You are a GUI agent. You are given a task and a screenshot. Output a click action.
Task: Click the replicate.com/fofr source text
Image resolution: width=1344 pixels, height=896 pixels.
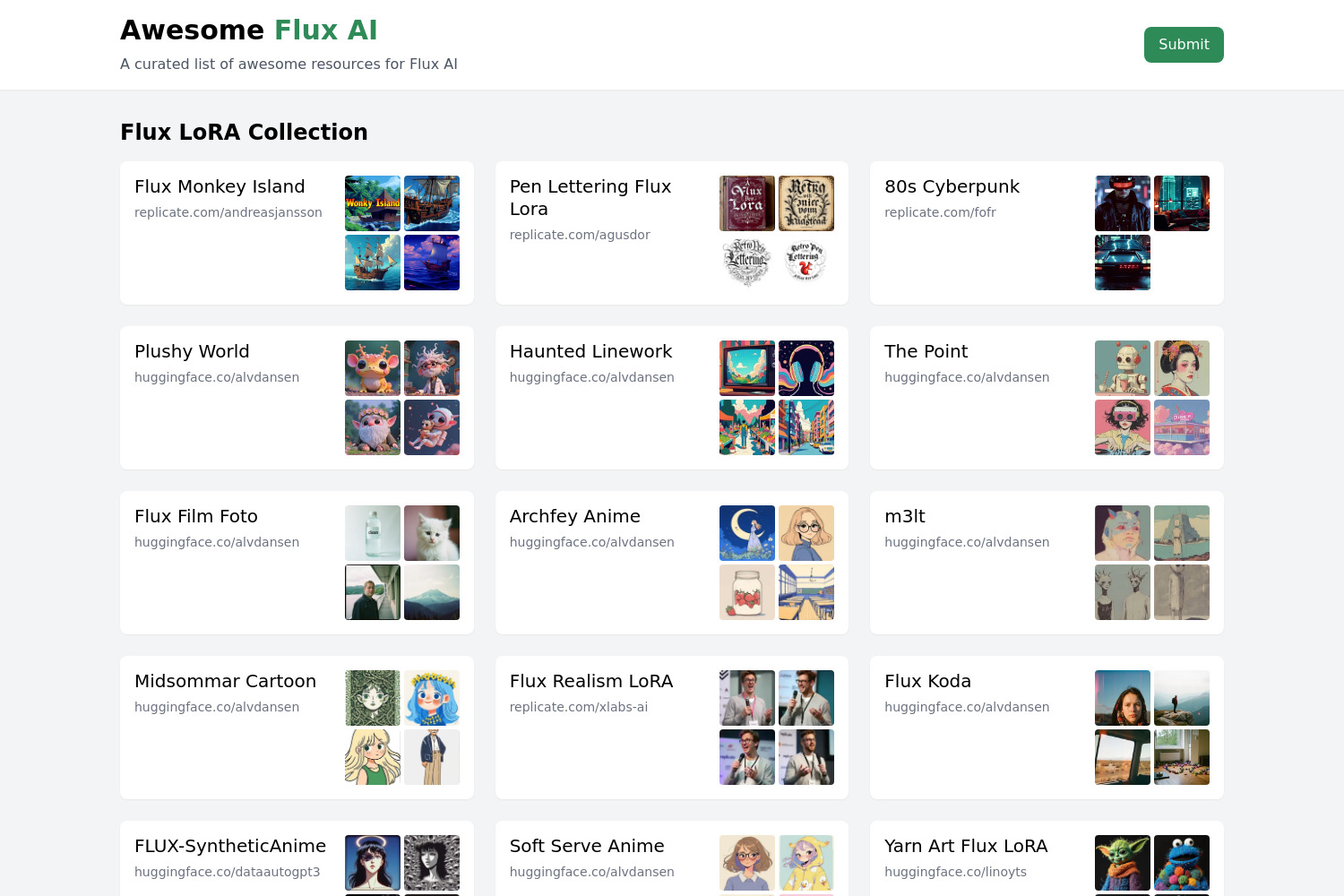click(940, 212)
